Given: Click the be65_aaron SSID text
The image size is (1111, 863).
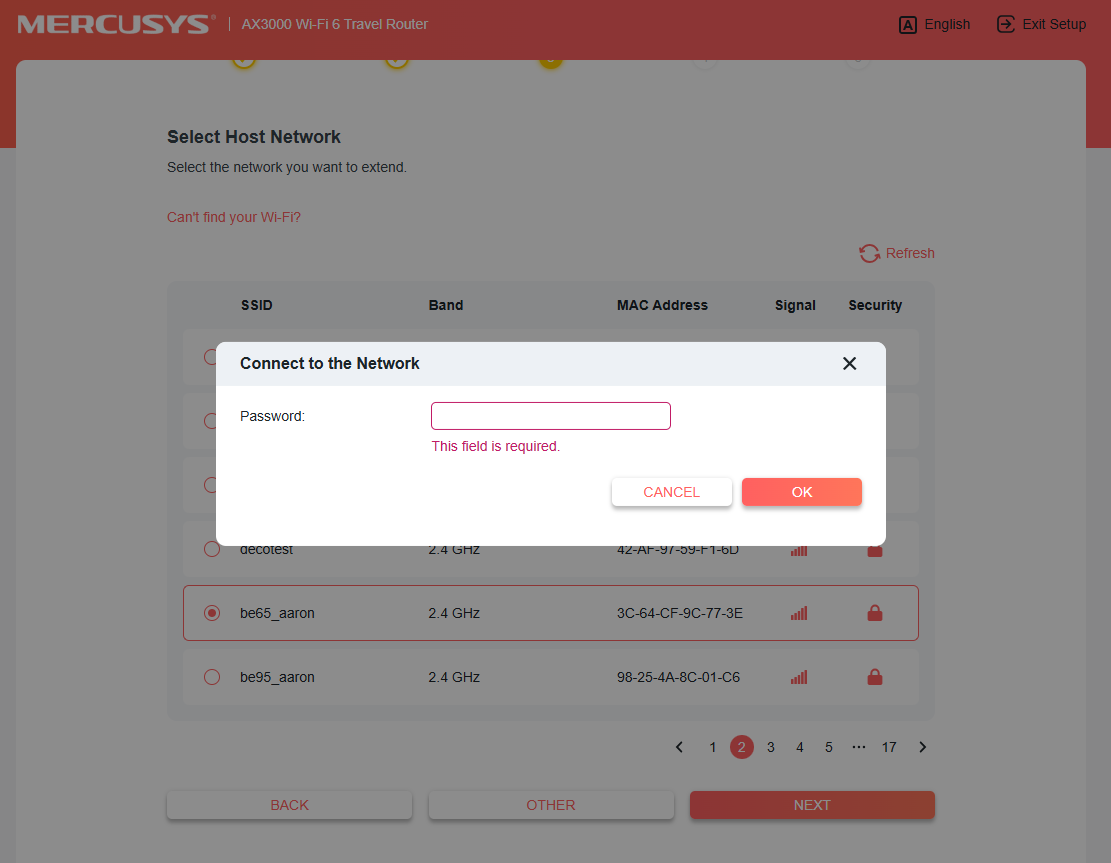Looking at the screenshot, I should 277,613.
